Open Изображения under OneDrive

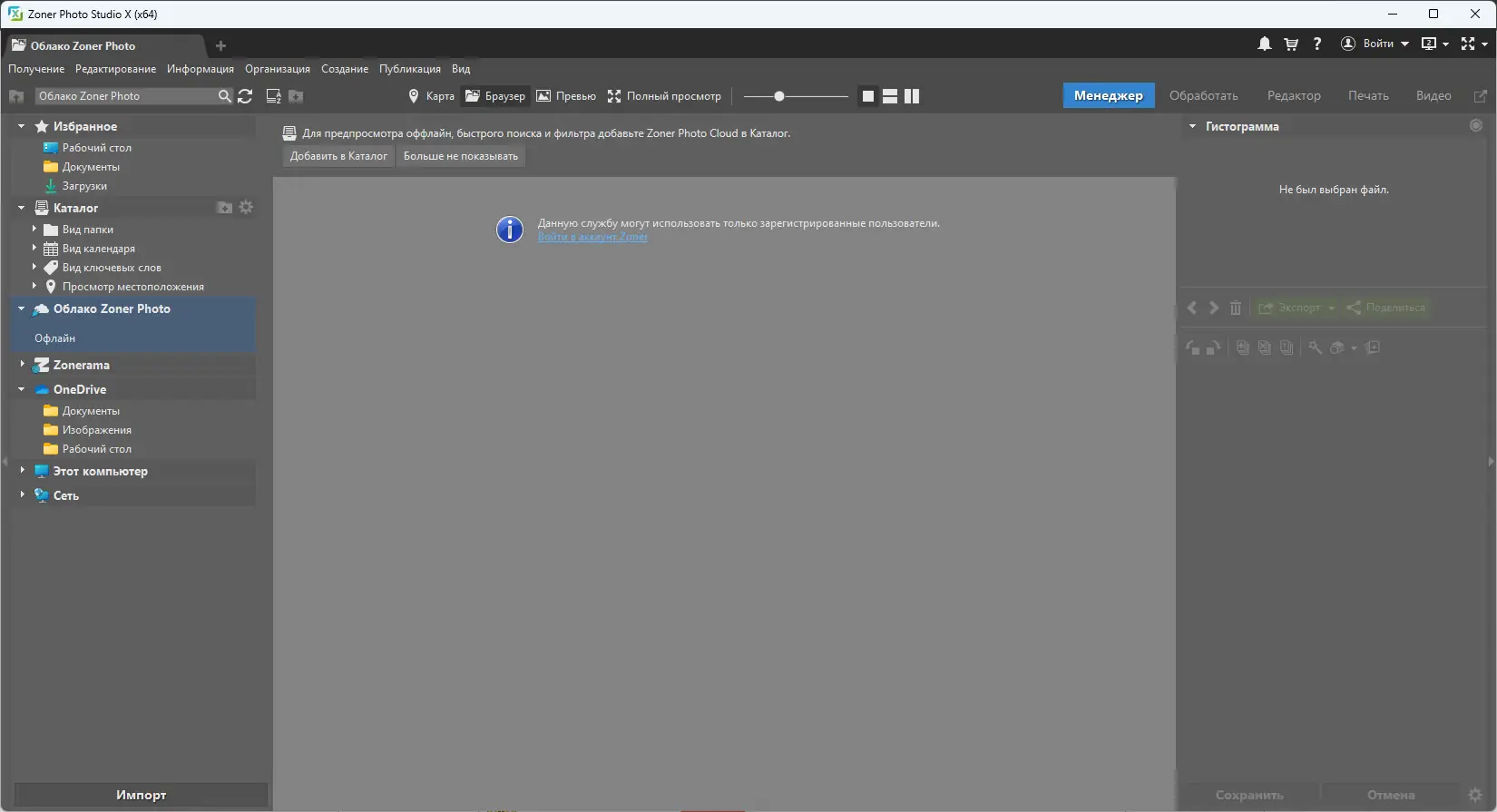97,430
